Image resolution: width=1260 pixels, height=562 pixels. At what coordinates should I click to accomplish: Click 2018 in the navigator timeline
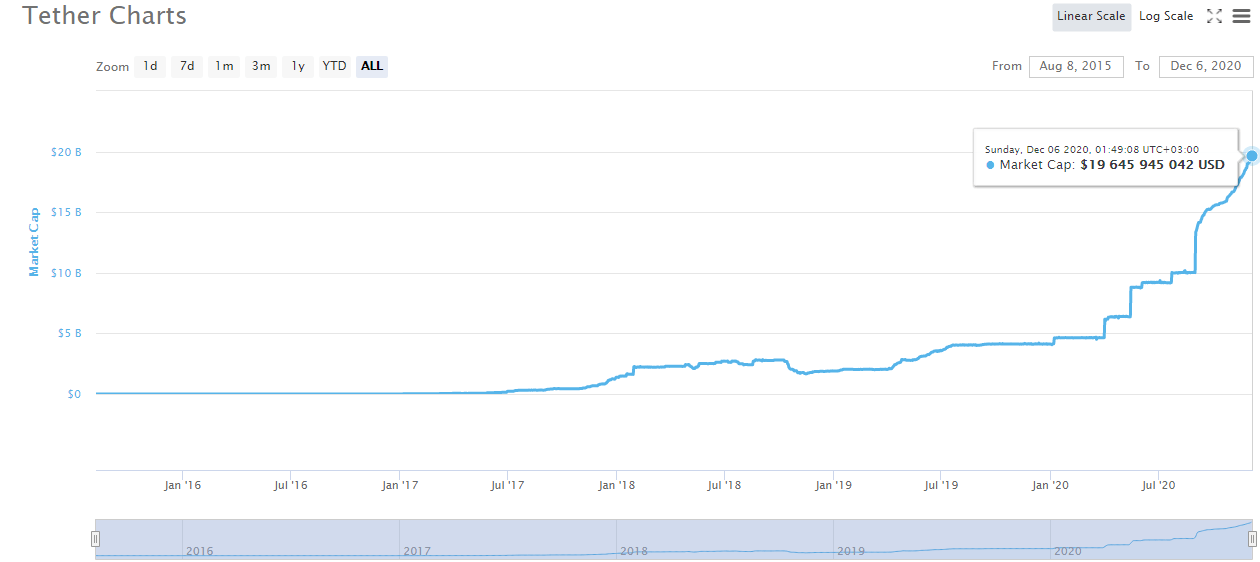tap(634, 551)
